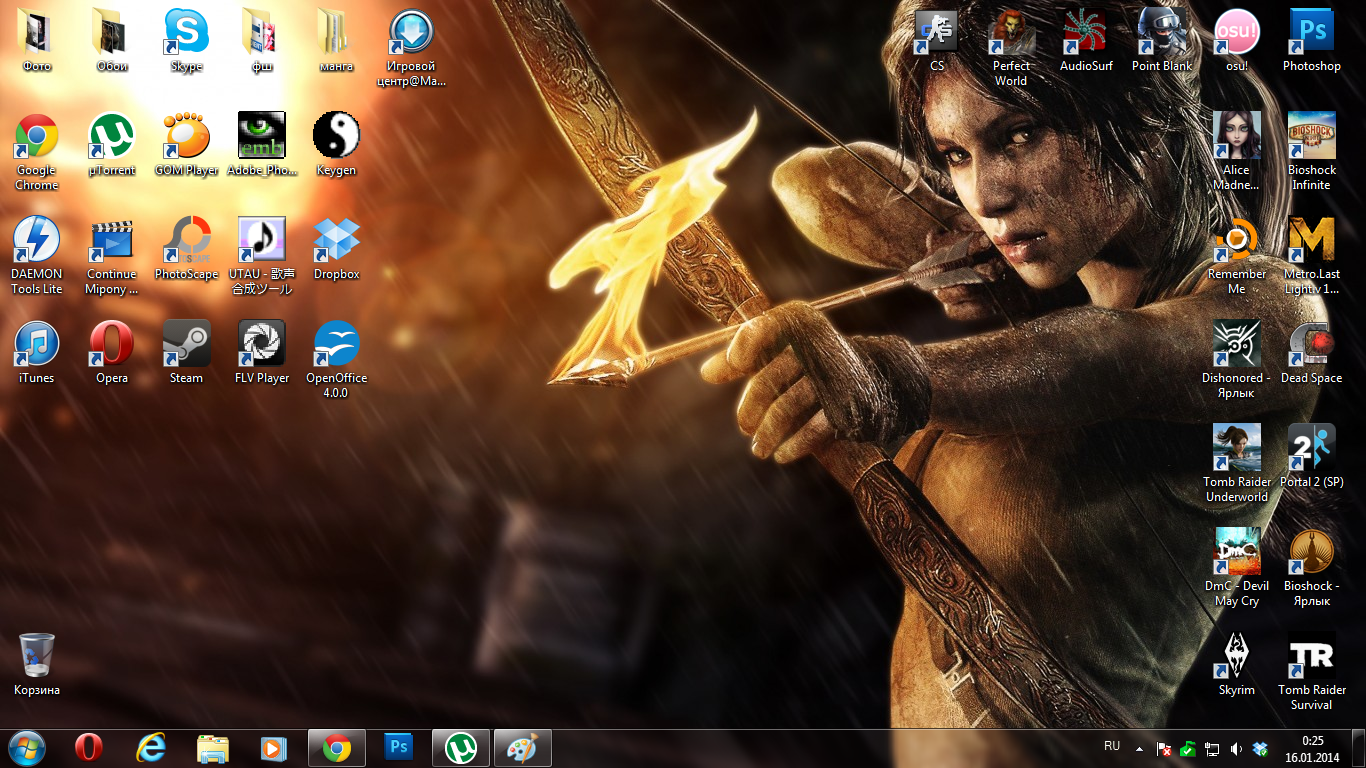Launch Bioshock Infinite shortcut
1366x768 pixels.
click(x=1312, y=151)
